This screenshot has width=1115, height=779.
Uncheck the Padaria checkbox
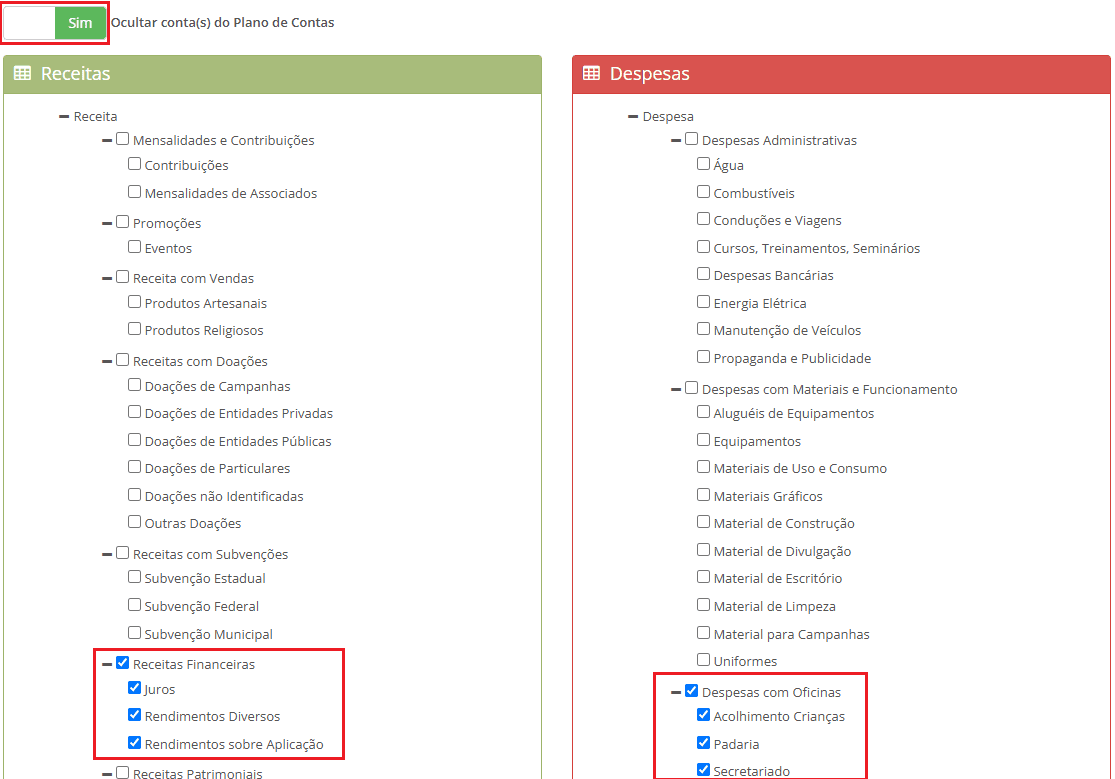703,743
